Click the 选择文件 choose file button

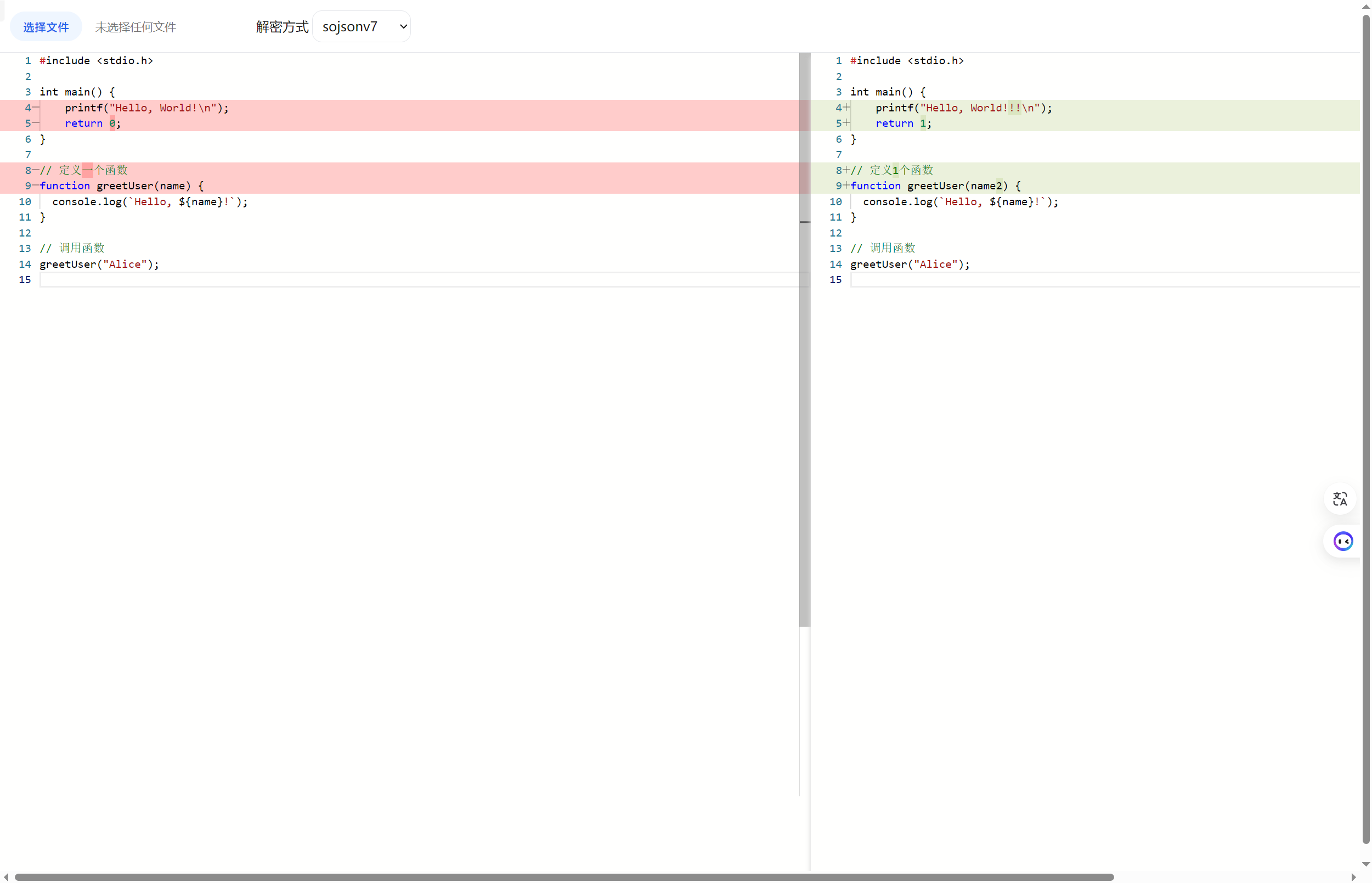(46, 27)
